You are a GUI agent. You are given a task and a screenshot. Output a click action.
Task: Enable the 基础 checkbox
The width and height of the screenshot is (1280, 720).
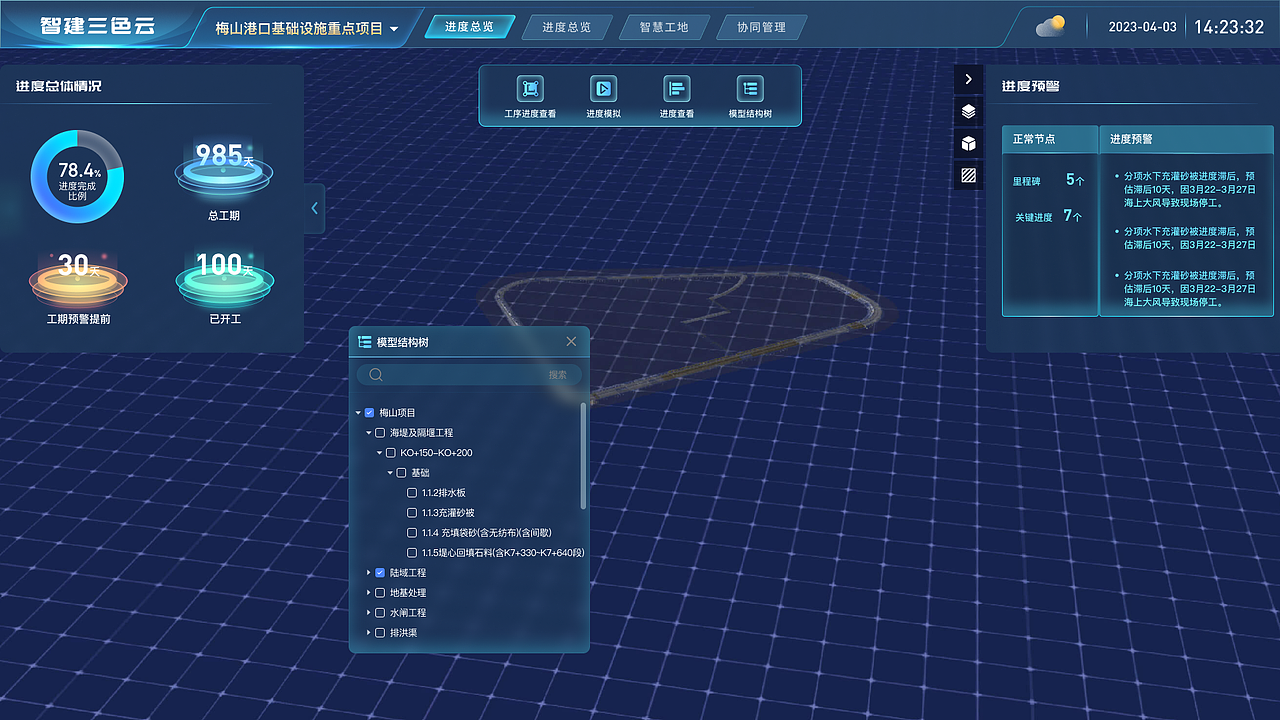tap(401, 473)
